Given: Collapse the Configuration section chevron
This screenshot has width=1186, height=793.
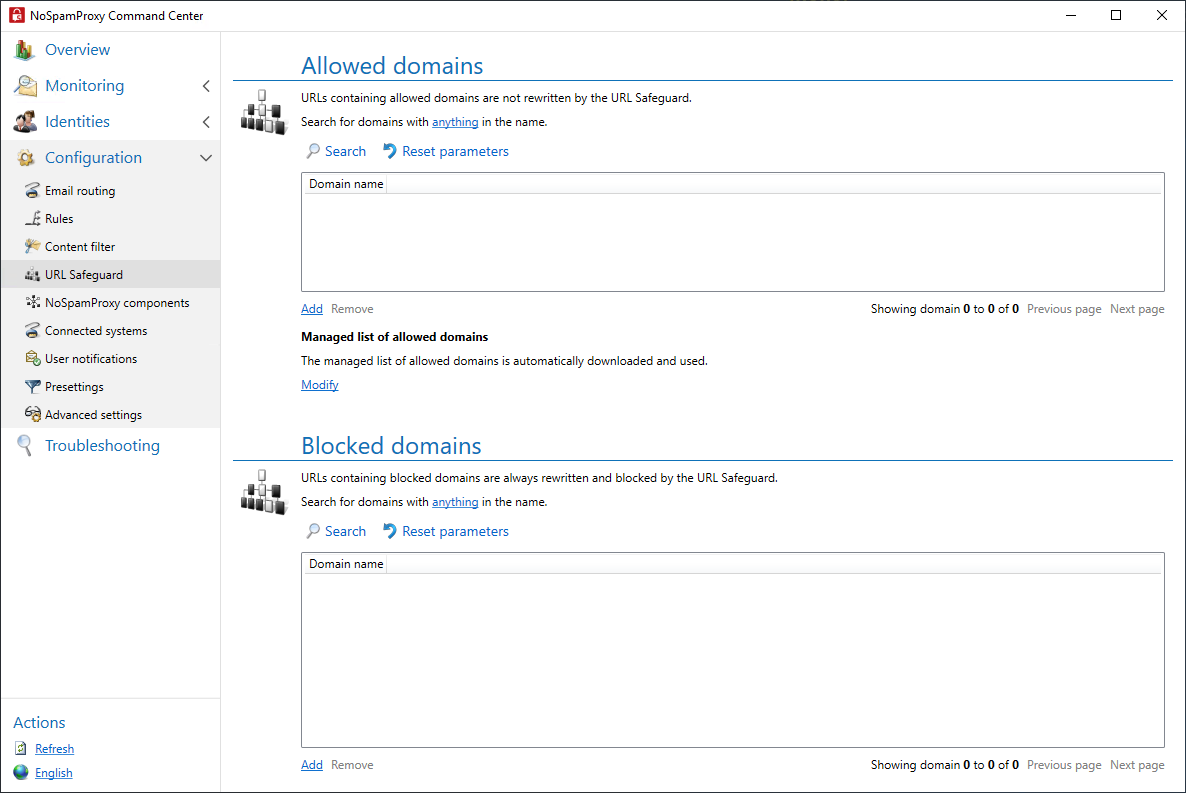Looking at the screenshot, I should [x=206, y=158].
